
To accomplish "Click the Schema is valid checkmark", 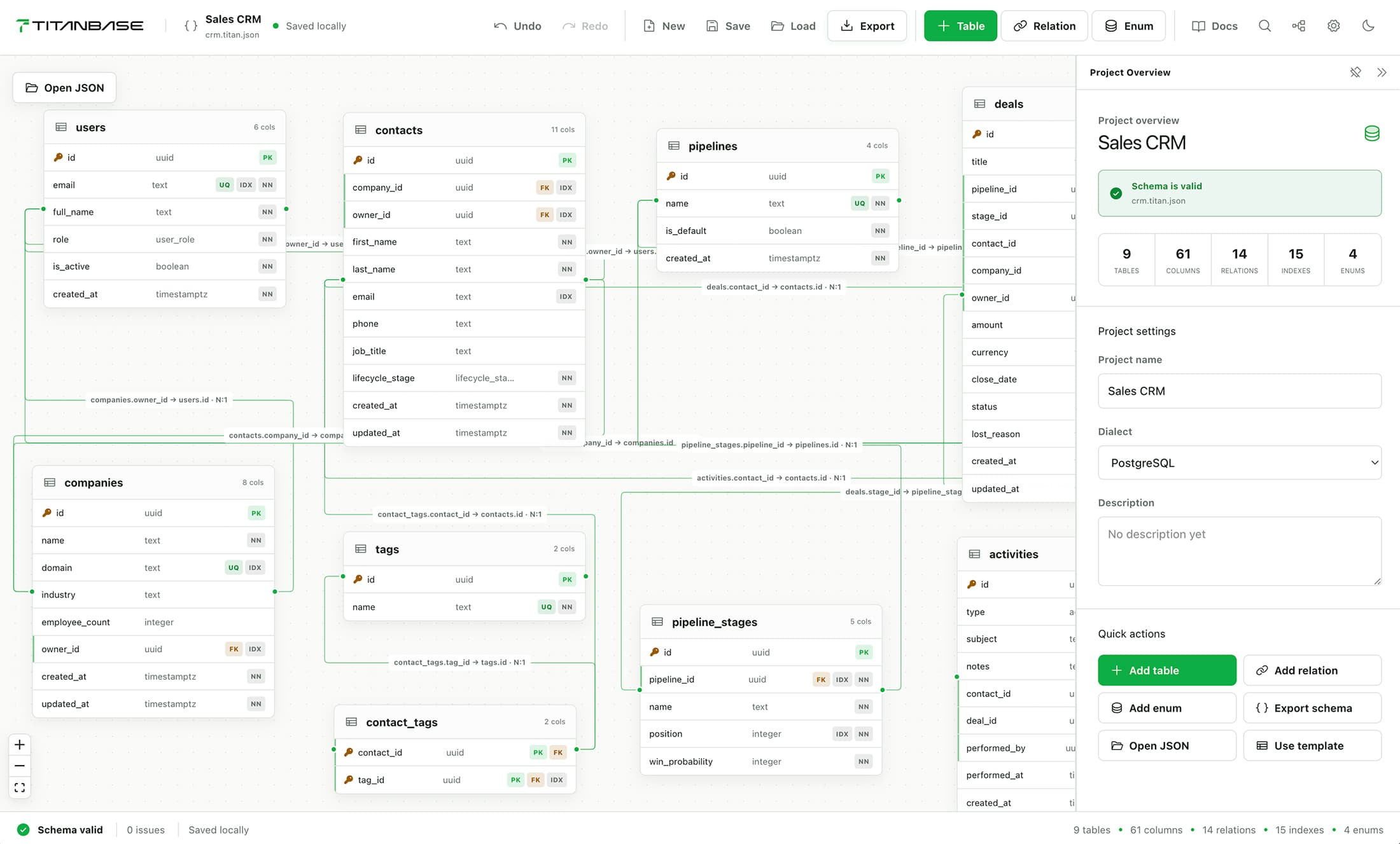I will click(1116, 193).
